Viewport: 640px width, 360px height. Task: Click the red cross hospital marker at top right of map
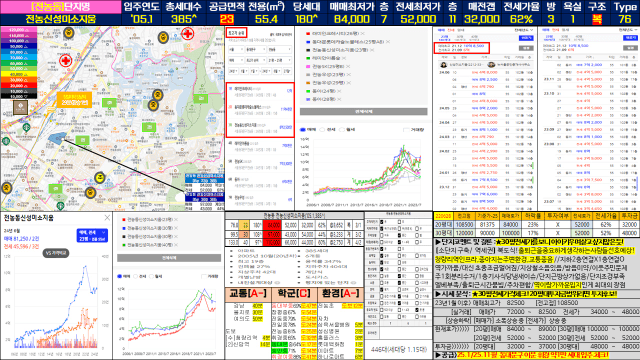pyautogui.click(x=187, y=33)
